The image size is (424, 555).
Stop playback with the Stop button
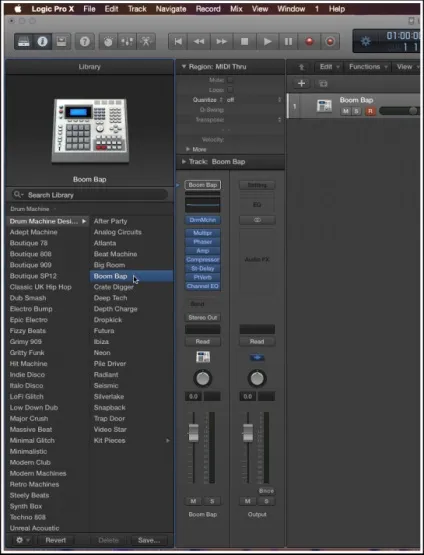[244, 42]
